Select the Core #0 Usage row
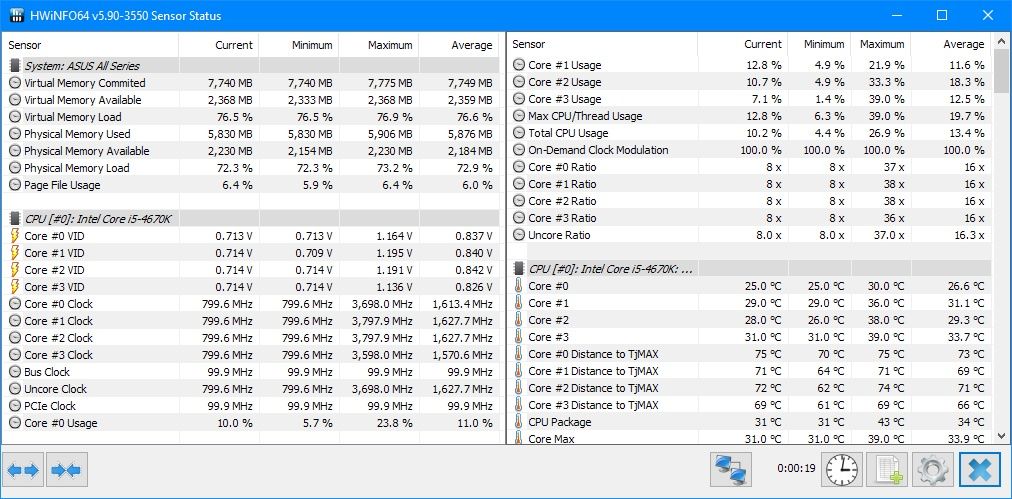This screenshot has width=1012, height=499. pos(251,423)
